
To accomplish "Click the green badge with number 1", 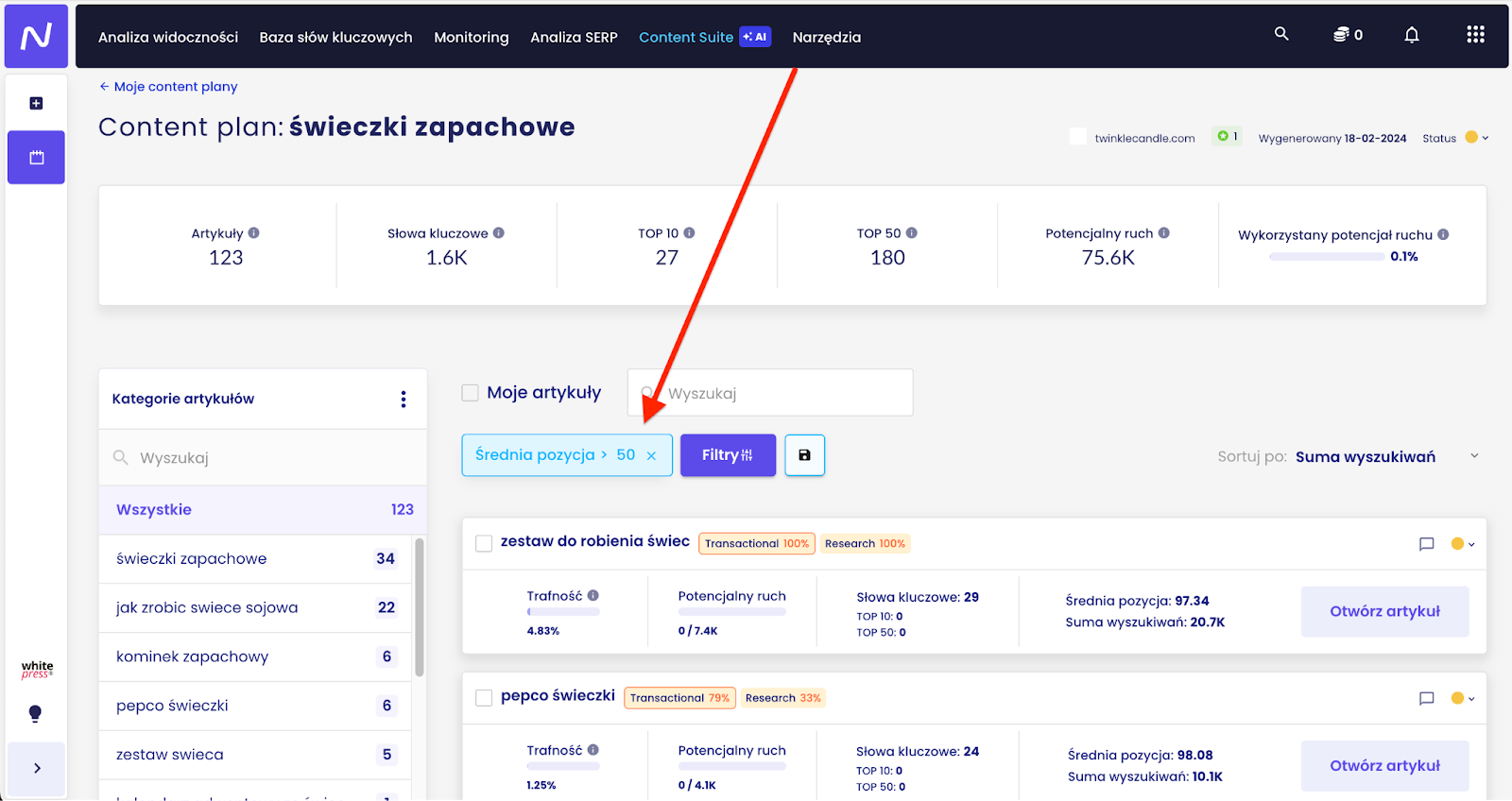I will tap(1228, 136).
